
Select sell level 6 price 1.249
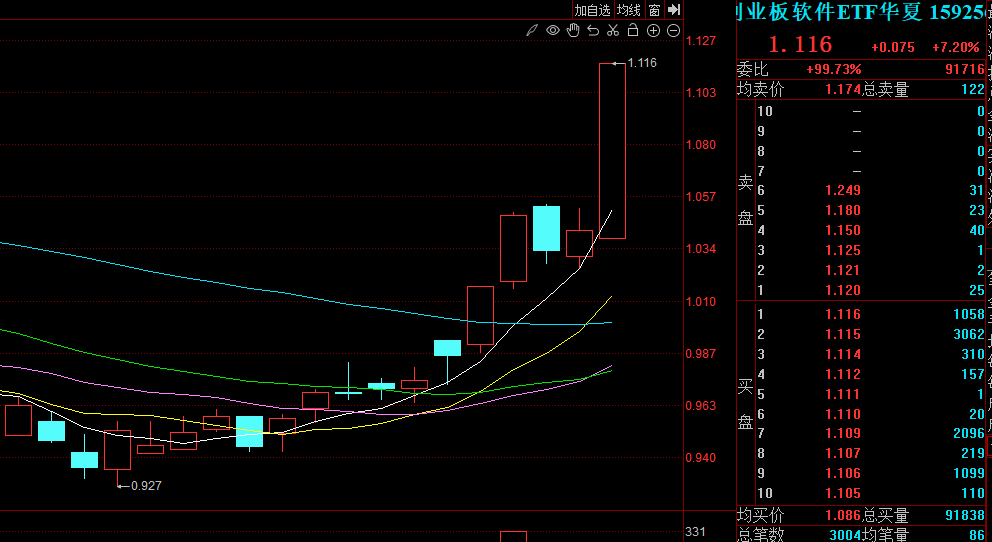pyautogui.click(x=842, y=191)
